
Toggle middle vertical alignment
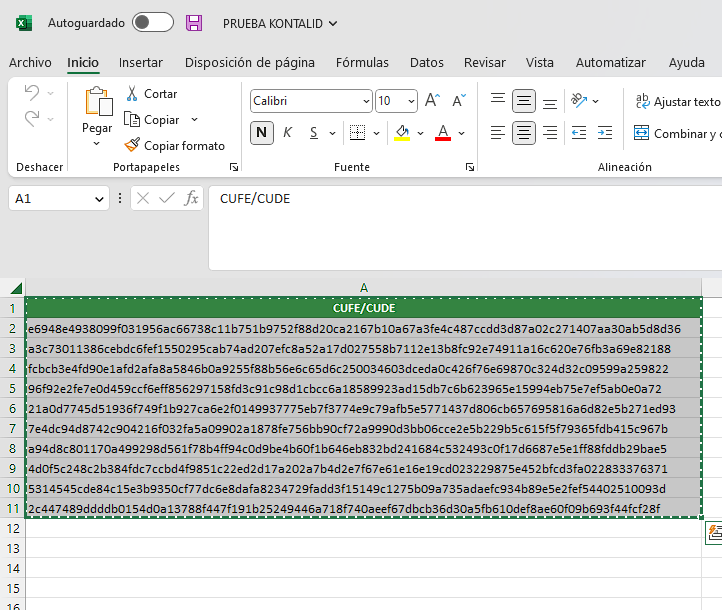[524, 101]
